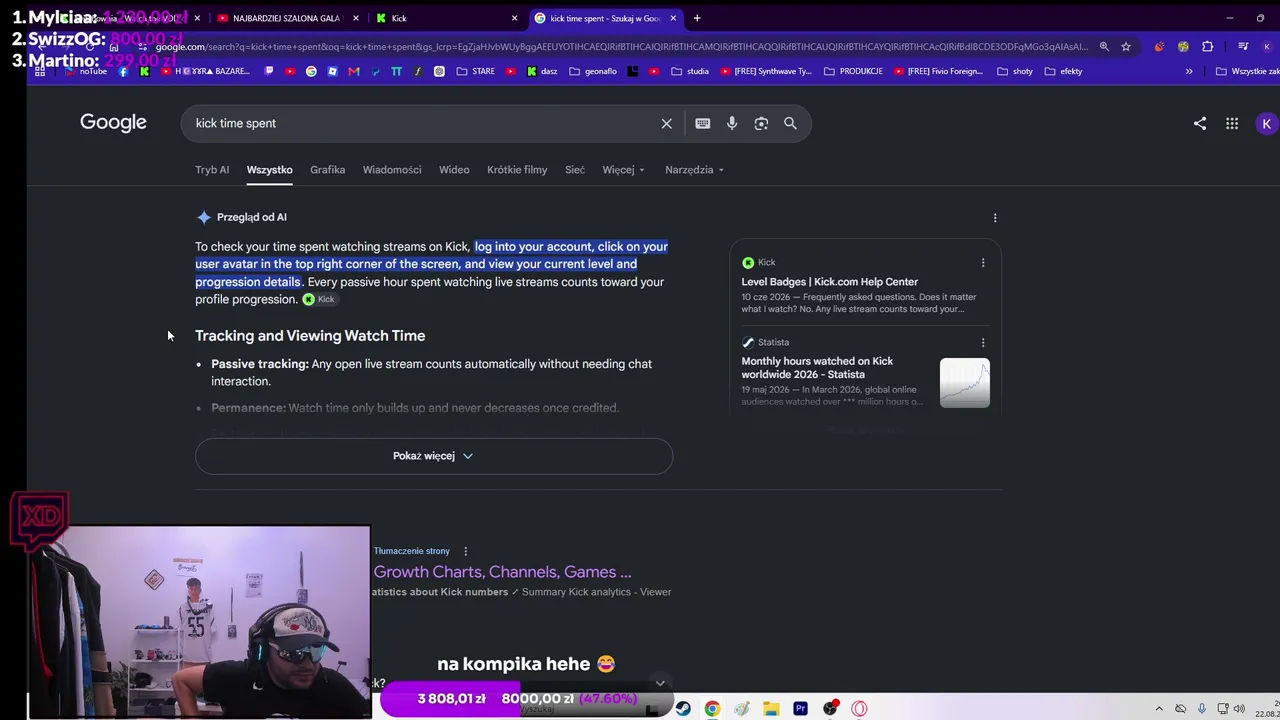This screenshot has height=720, width=1280.
Task: Open the Monthly hours watched on Kick link
Action: point(817,368)
